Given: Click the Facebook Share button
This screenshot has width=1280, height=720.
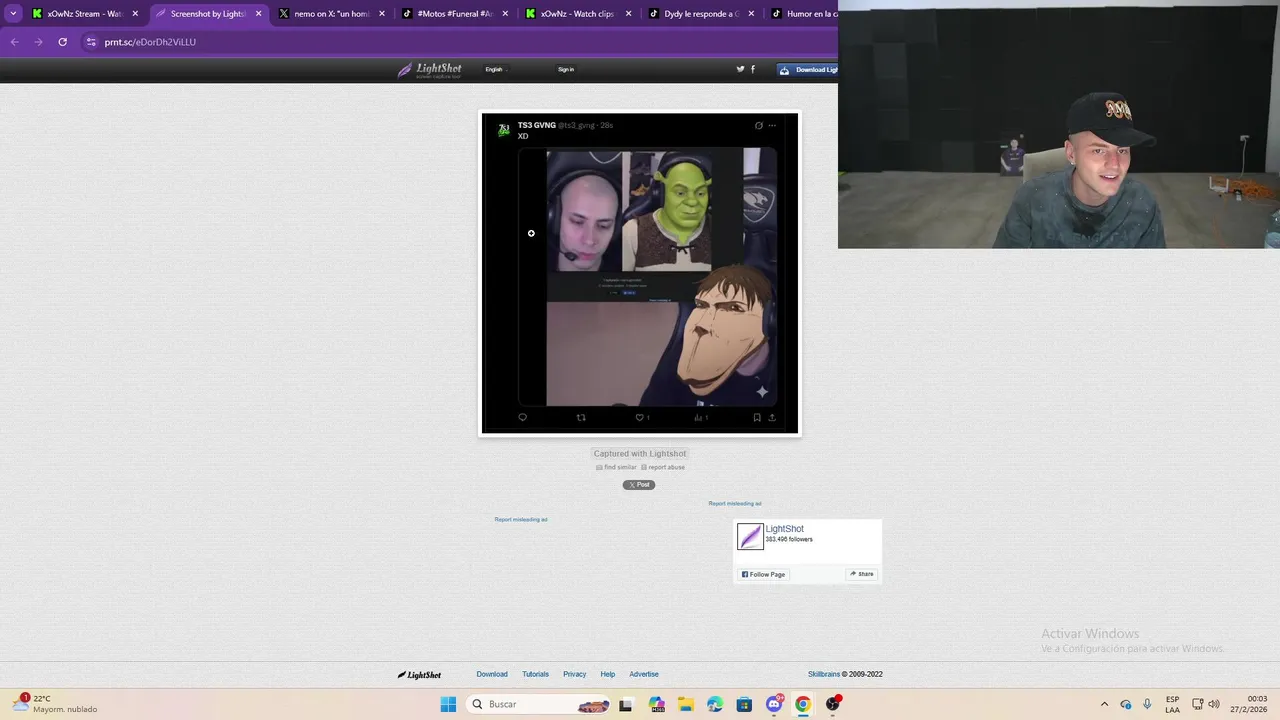Looking at the screenshot, I should click(x=862, y=574).
